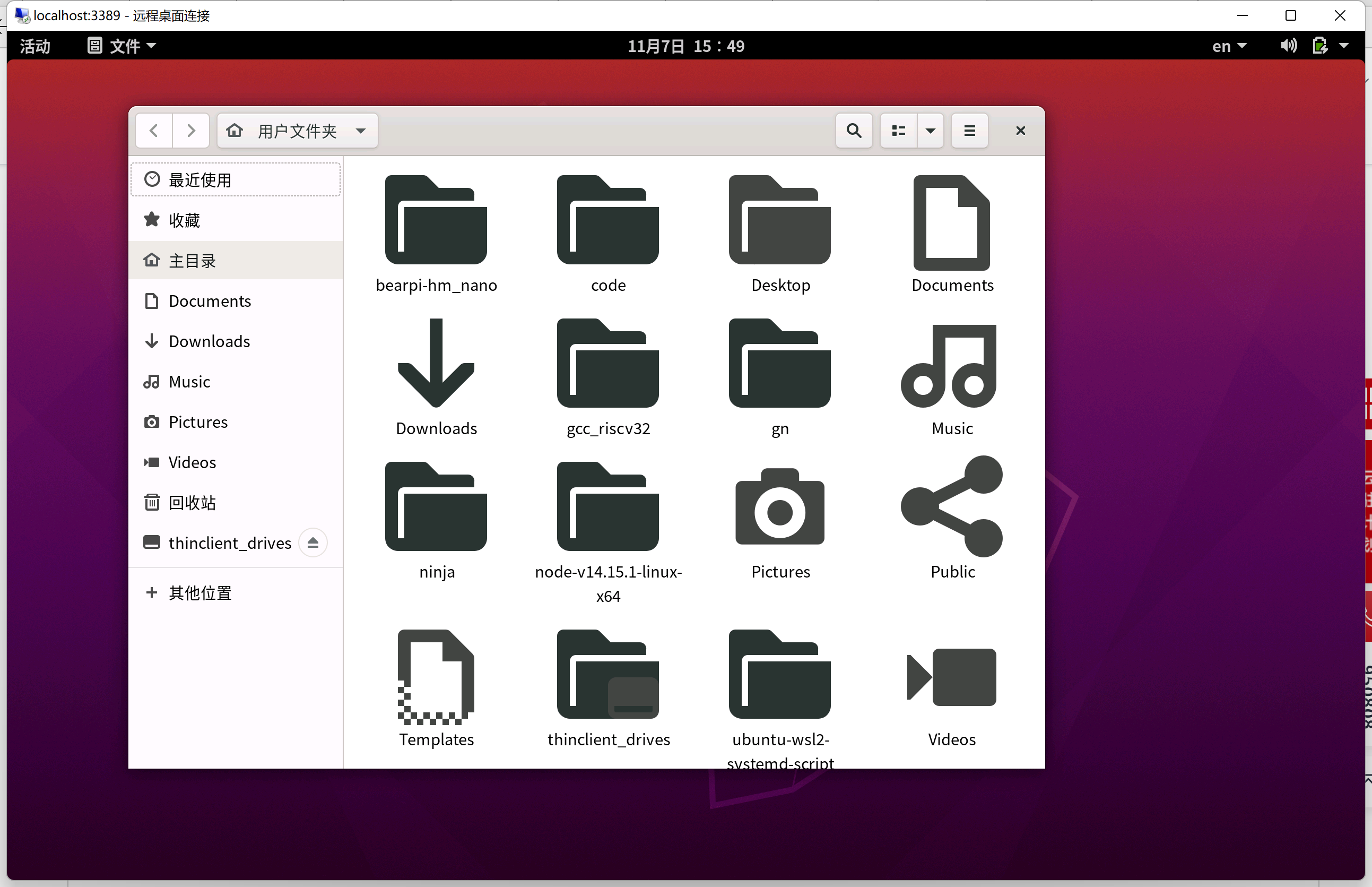Select the gcc_riscv32 folder icon
1372x887 pixels.
pyautogui.click(x=607, y=364)
